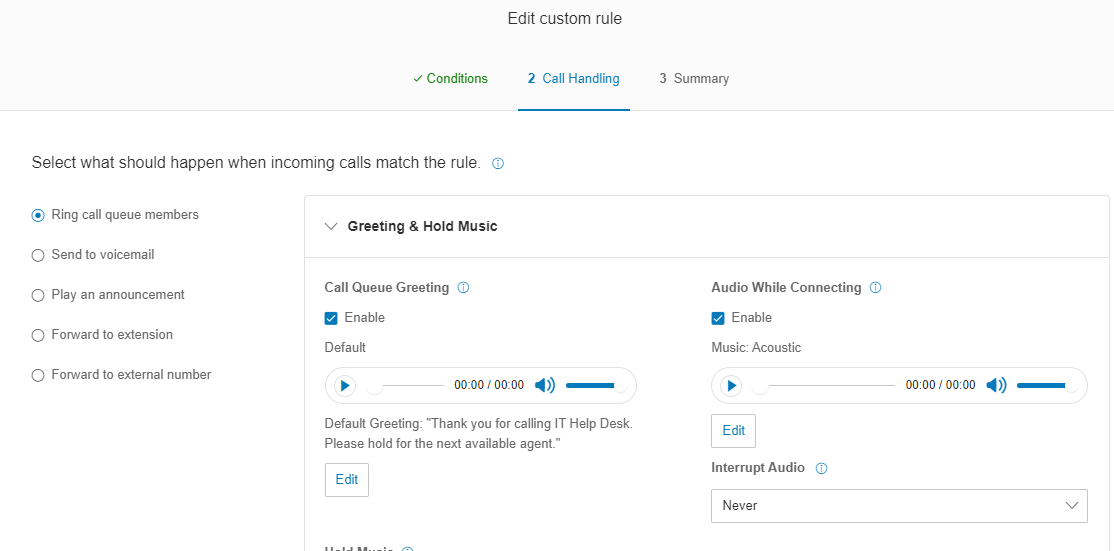Edit the Audio While Connecting music
Screen dimensions: 1114x551
tap(733, 430)
